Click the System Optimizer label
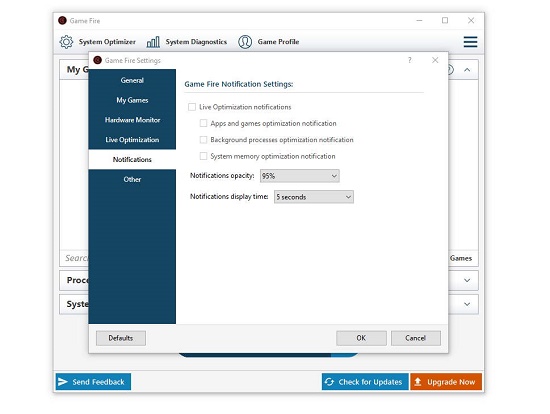Image resolution: width=550 pixels, height=414 pixels. point(107,42)
